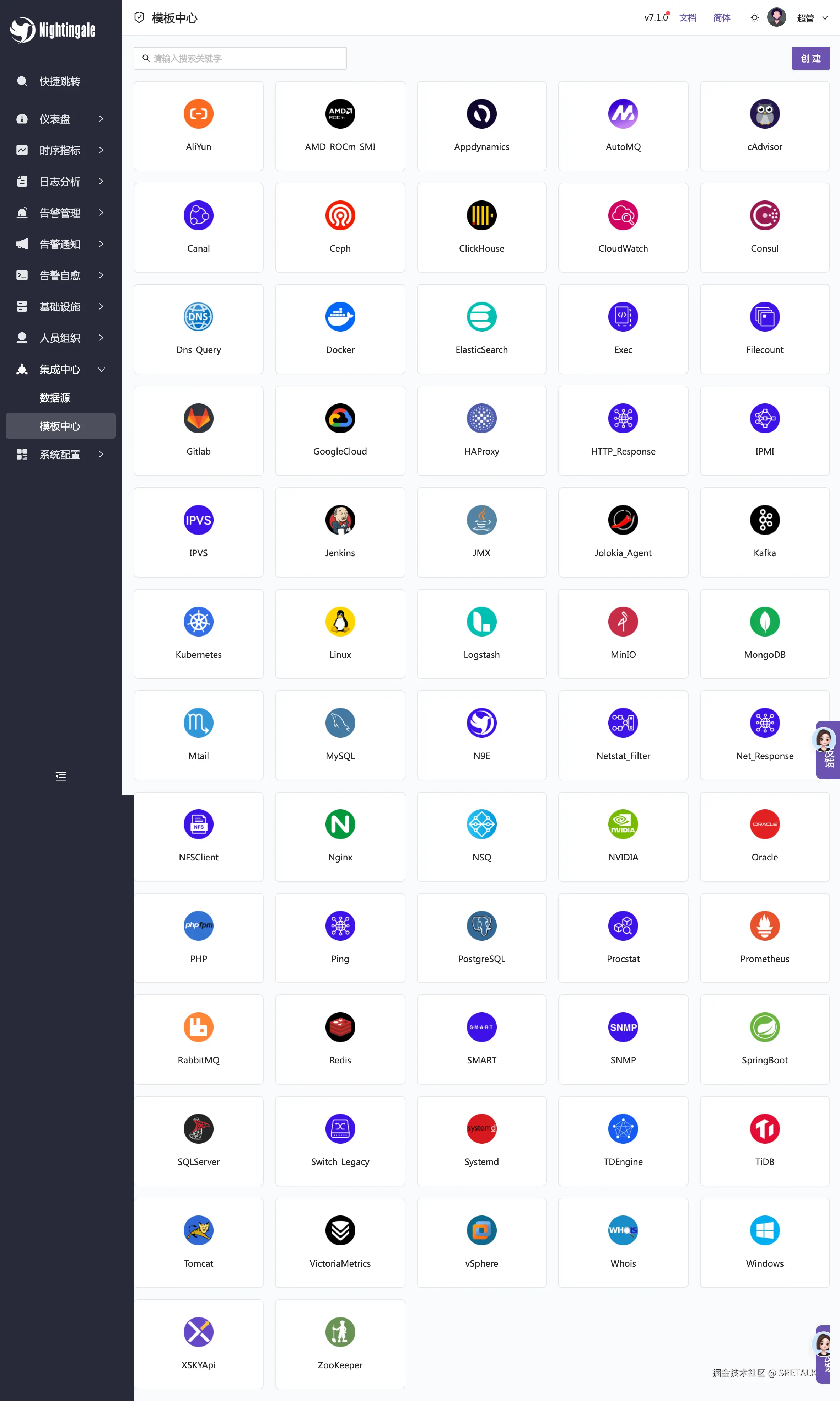Click the ElasticSearch template icon
Viewport: 840px width, 1401px height.
[481, 317]
